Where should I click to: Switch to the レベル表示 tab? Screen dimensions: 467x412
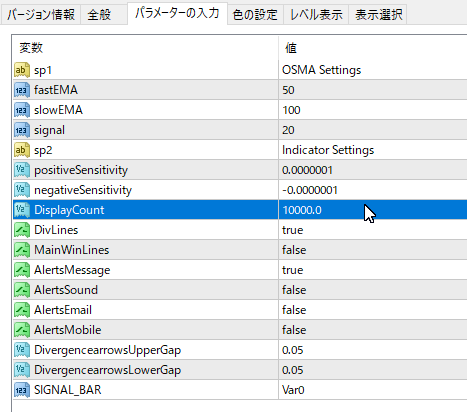tap(316, 15)
